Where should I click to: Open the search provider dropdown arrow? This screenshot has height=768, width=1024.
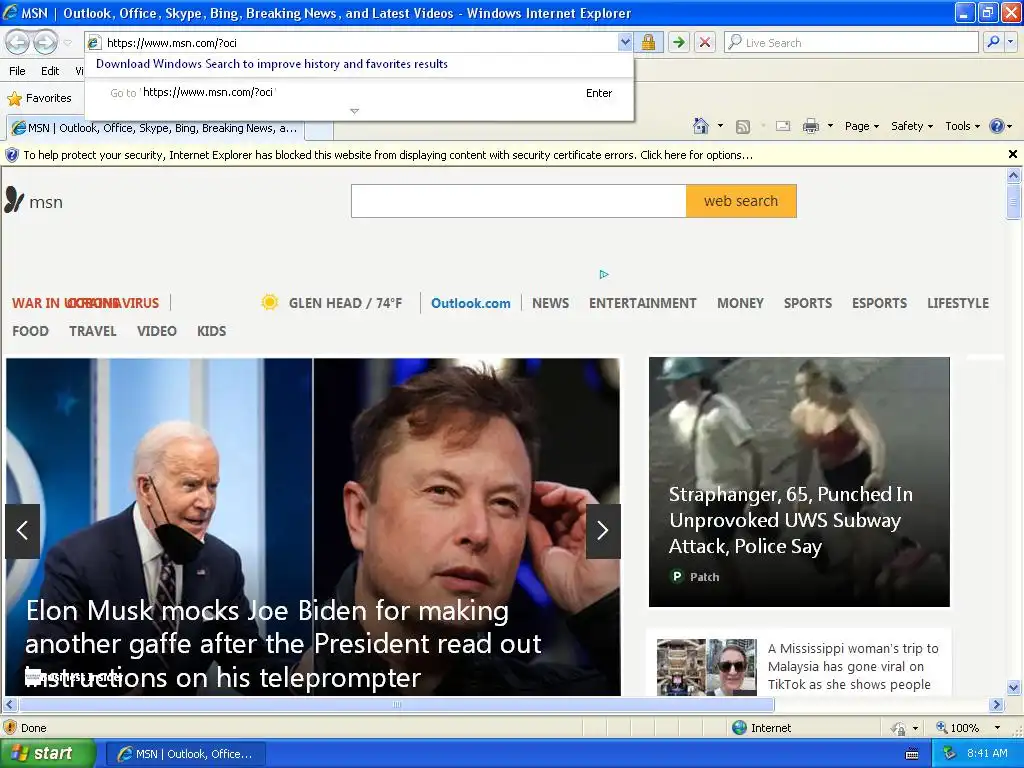[x=1010, y=42]
